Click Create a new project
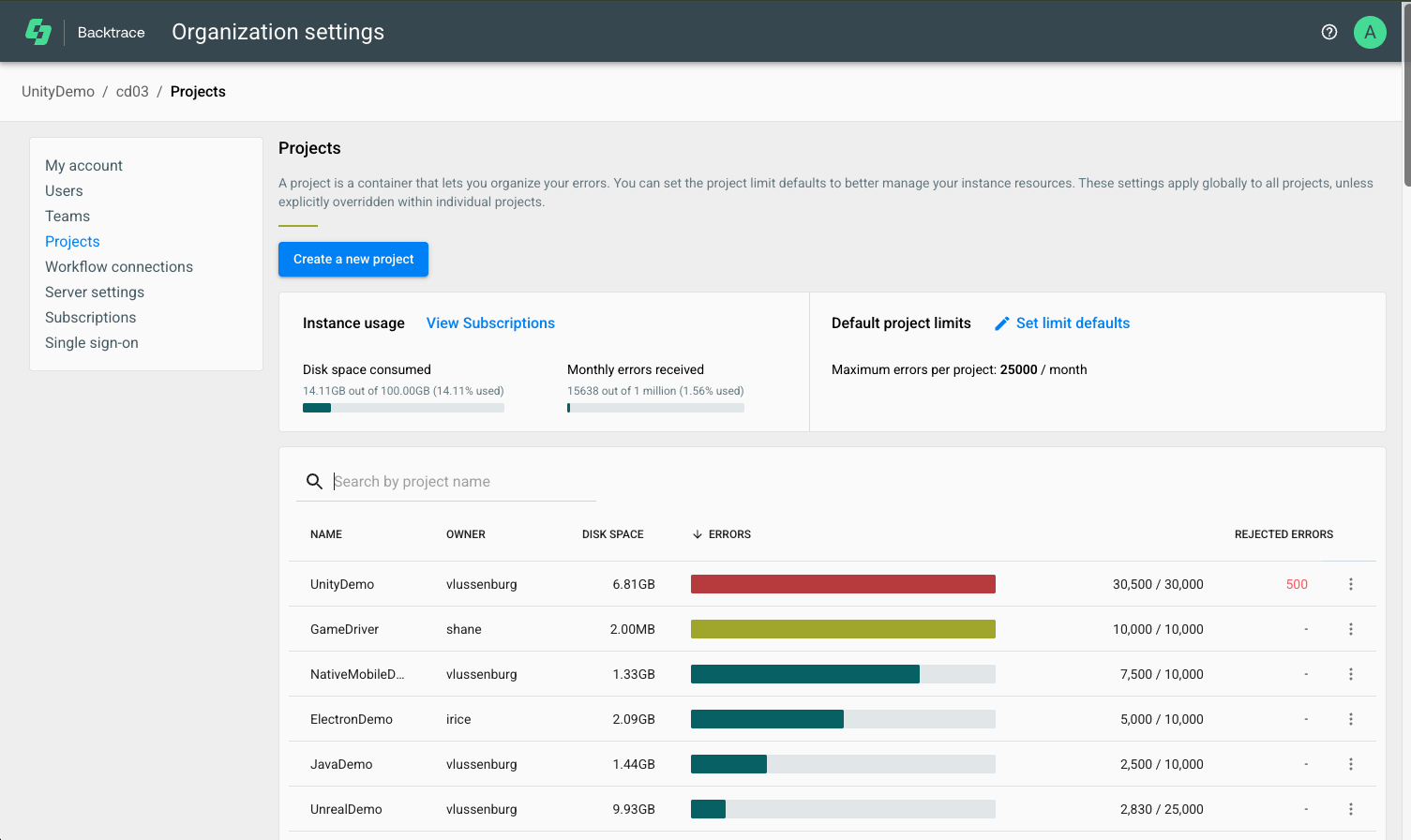This screenshot has height=840, width=1411. pyautogui.click(x=353, y=259)
